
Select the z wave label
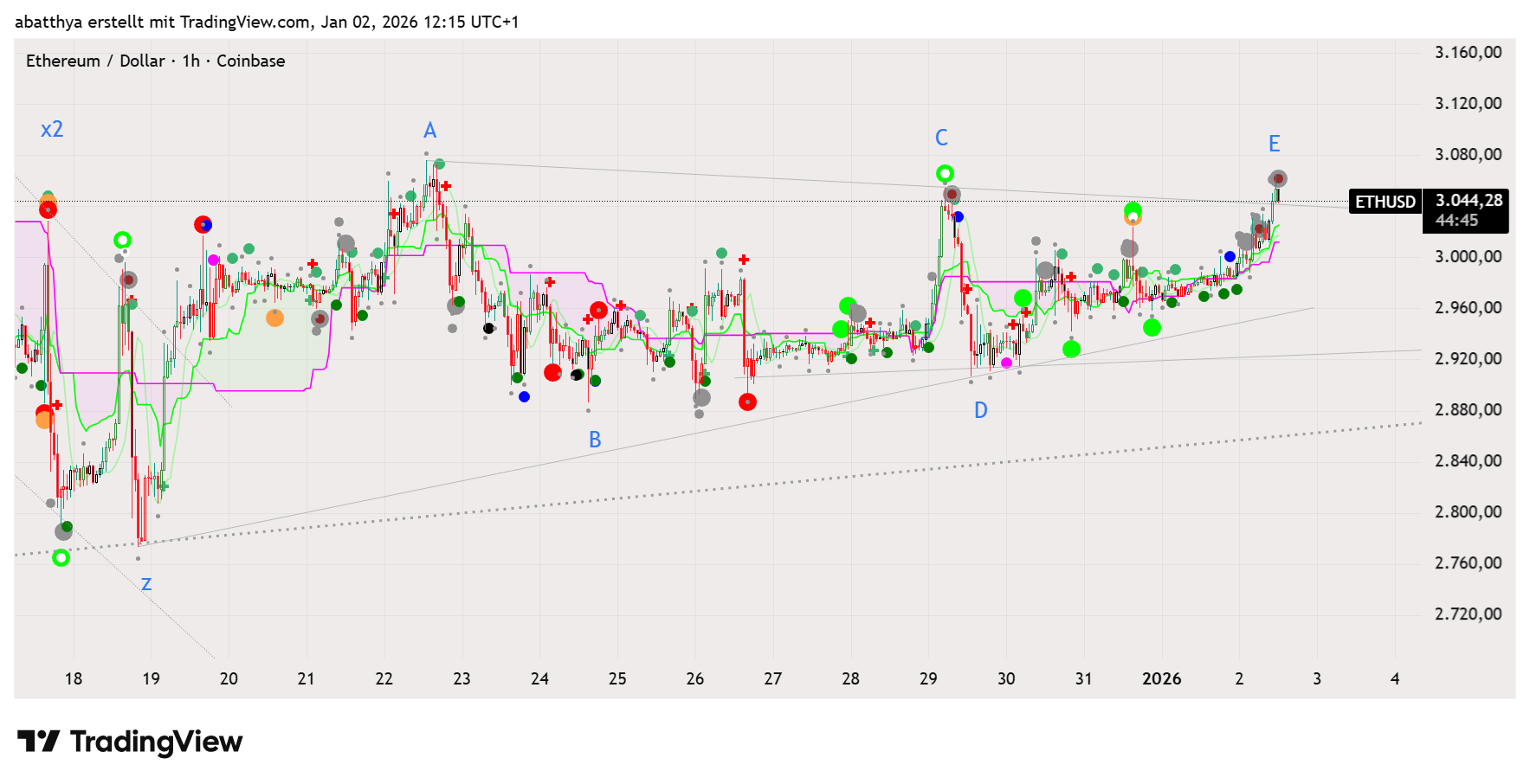pos(146,584)
